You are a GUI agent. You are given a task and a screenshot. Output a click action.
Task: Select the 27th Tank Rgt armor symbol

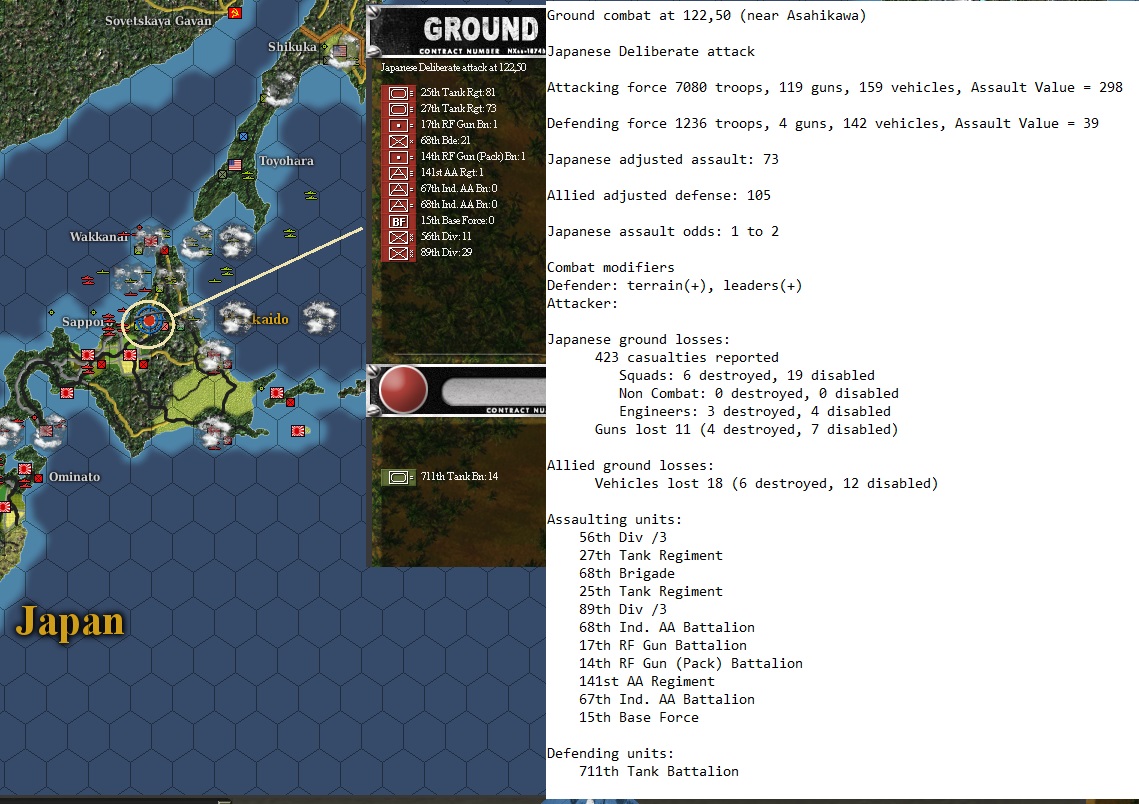[x=398, y=109]
